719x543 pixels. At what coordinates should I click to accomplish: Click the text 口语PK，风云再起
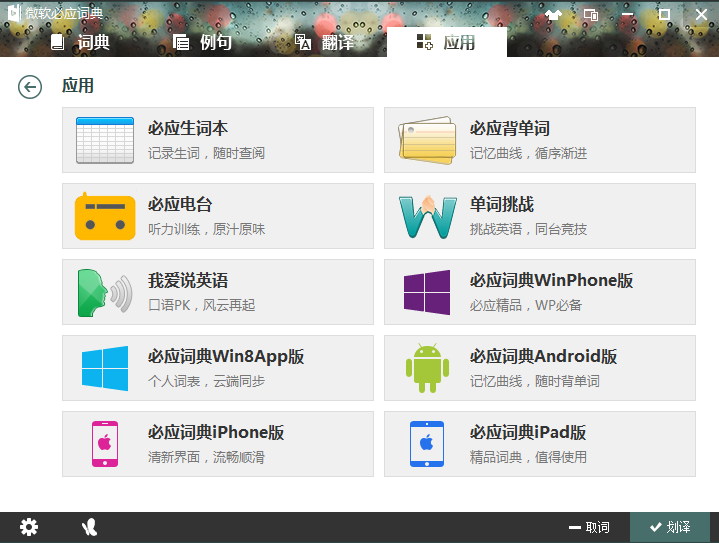[201, 305]
